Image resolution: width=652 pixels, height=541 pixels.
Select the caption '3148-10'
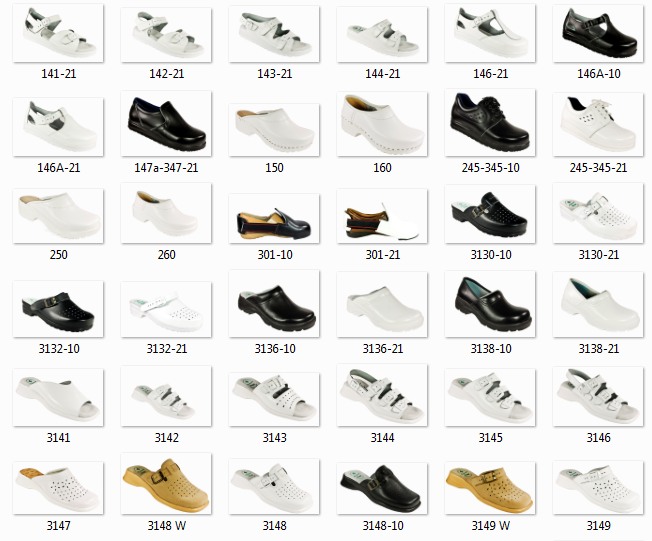(383, 526)
